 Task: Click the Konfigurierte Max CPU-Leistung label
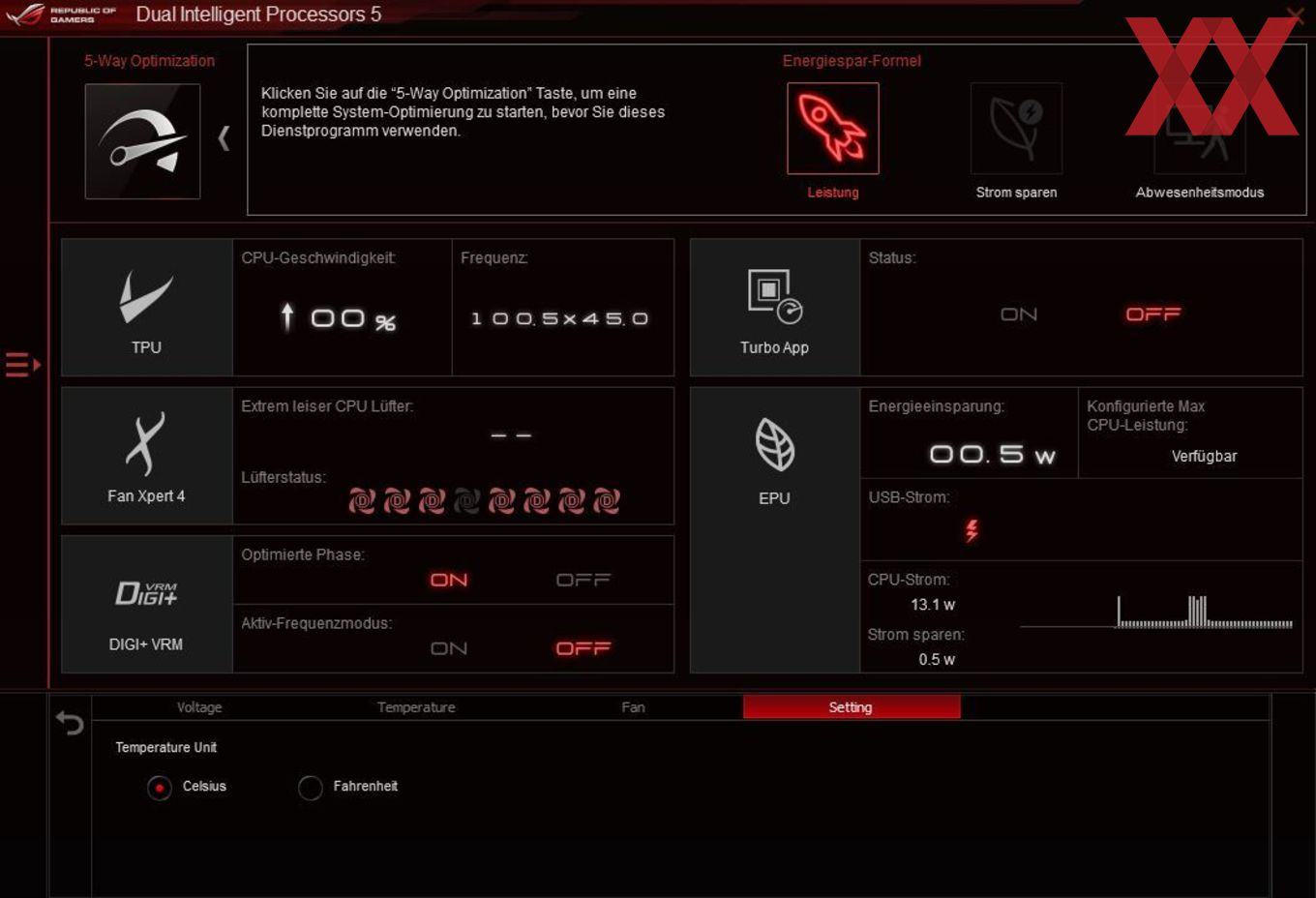[1146, 415]
